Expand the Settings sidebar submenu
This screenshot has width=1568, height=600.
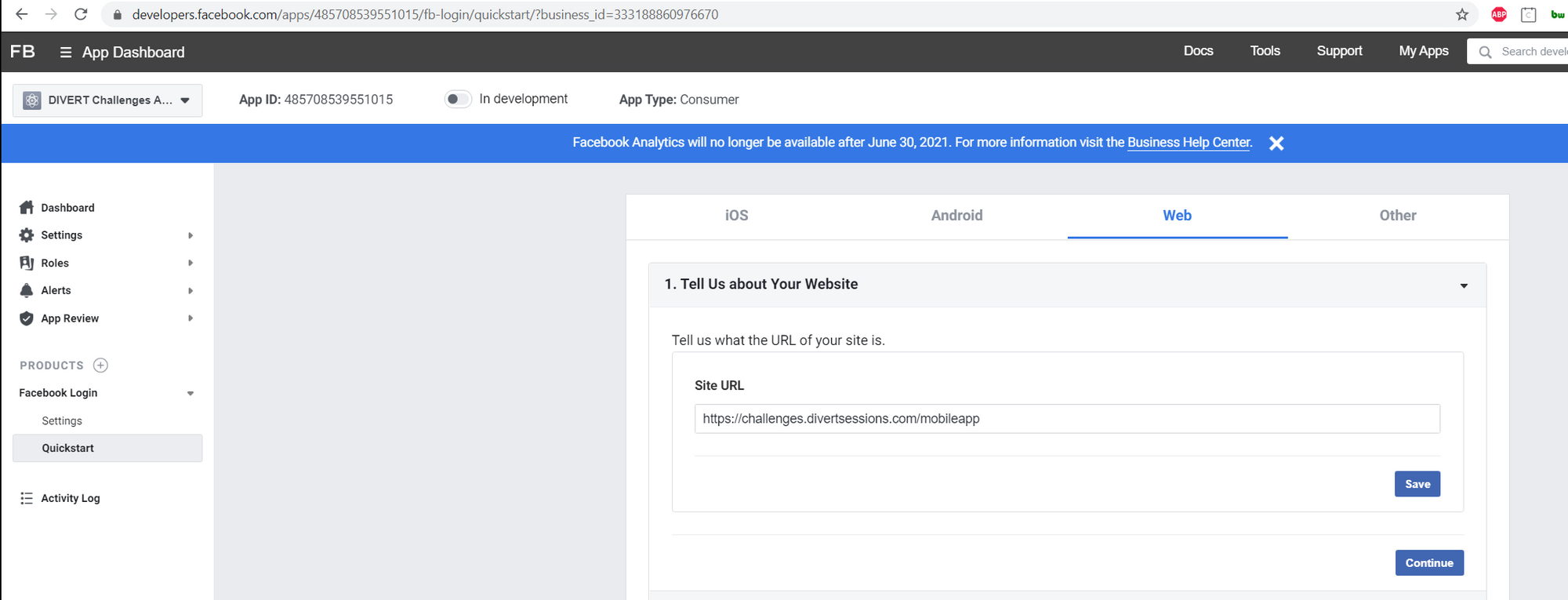pyautogui.click(x=190, y=235)
